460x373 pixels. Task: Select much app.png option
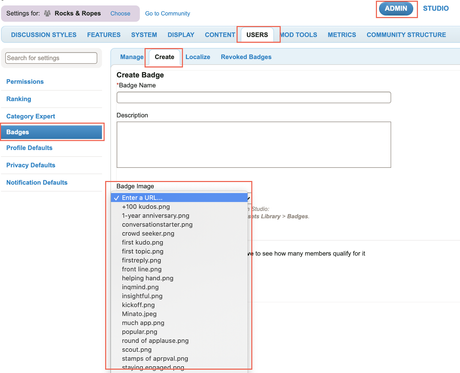click(179, 323)
